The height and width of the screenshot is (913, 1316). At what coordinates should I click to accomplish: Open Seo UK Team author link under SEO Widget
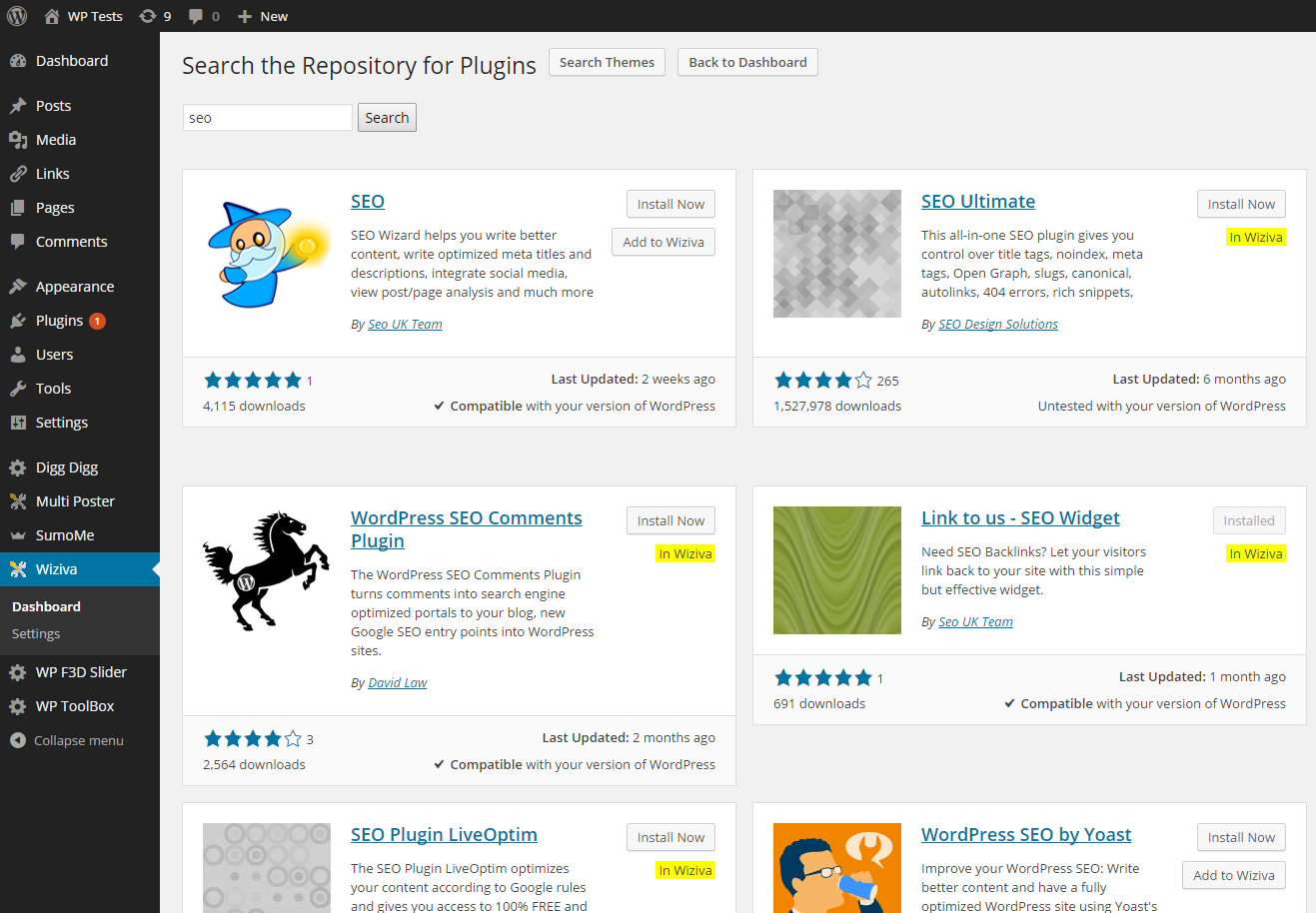(975, 621)
